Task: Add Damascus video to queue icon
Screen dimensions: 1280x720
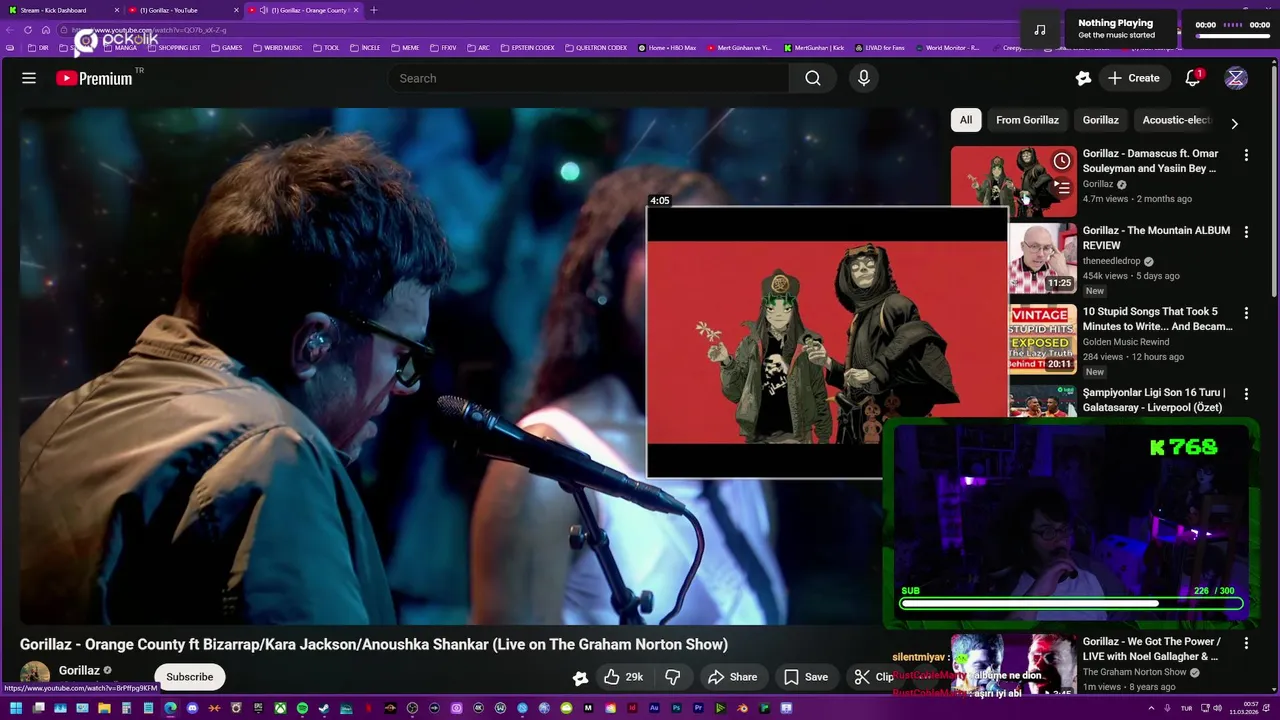Action: [x=1062, y=187]
